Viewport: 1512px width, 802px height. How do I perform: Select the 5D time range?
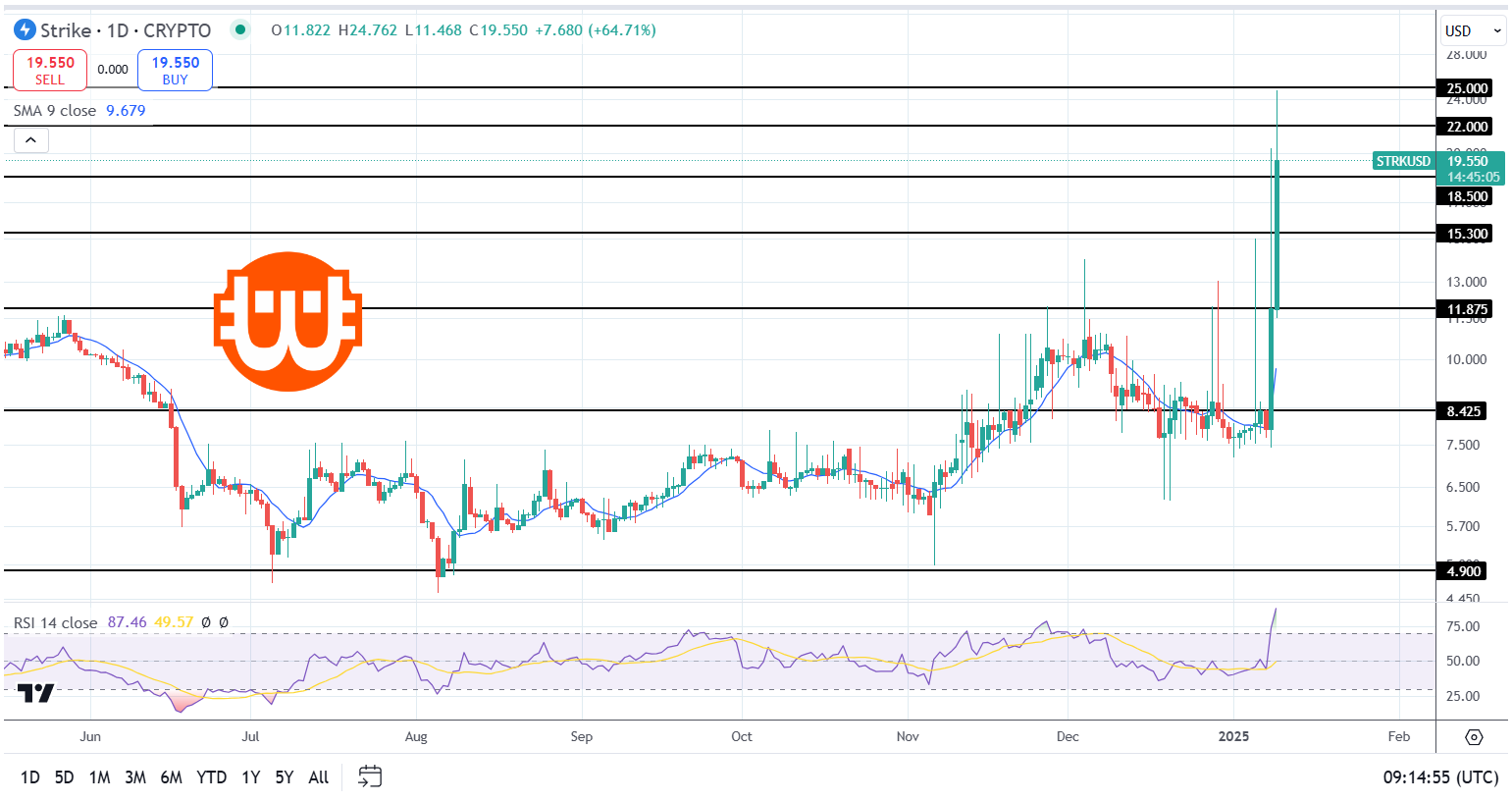click(65, 777)
